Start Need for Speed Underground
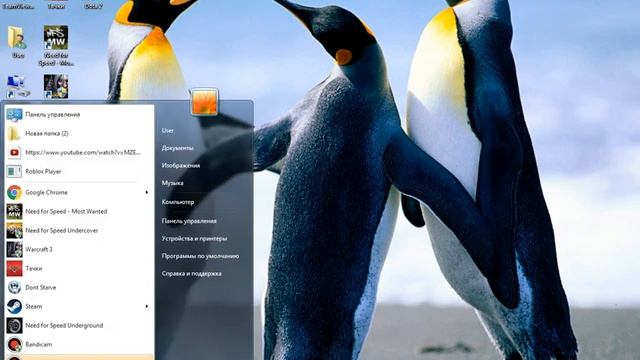640x360 pixels. (x=79, y=326)
